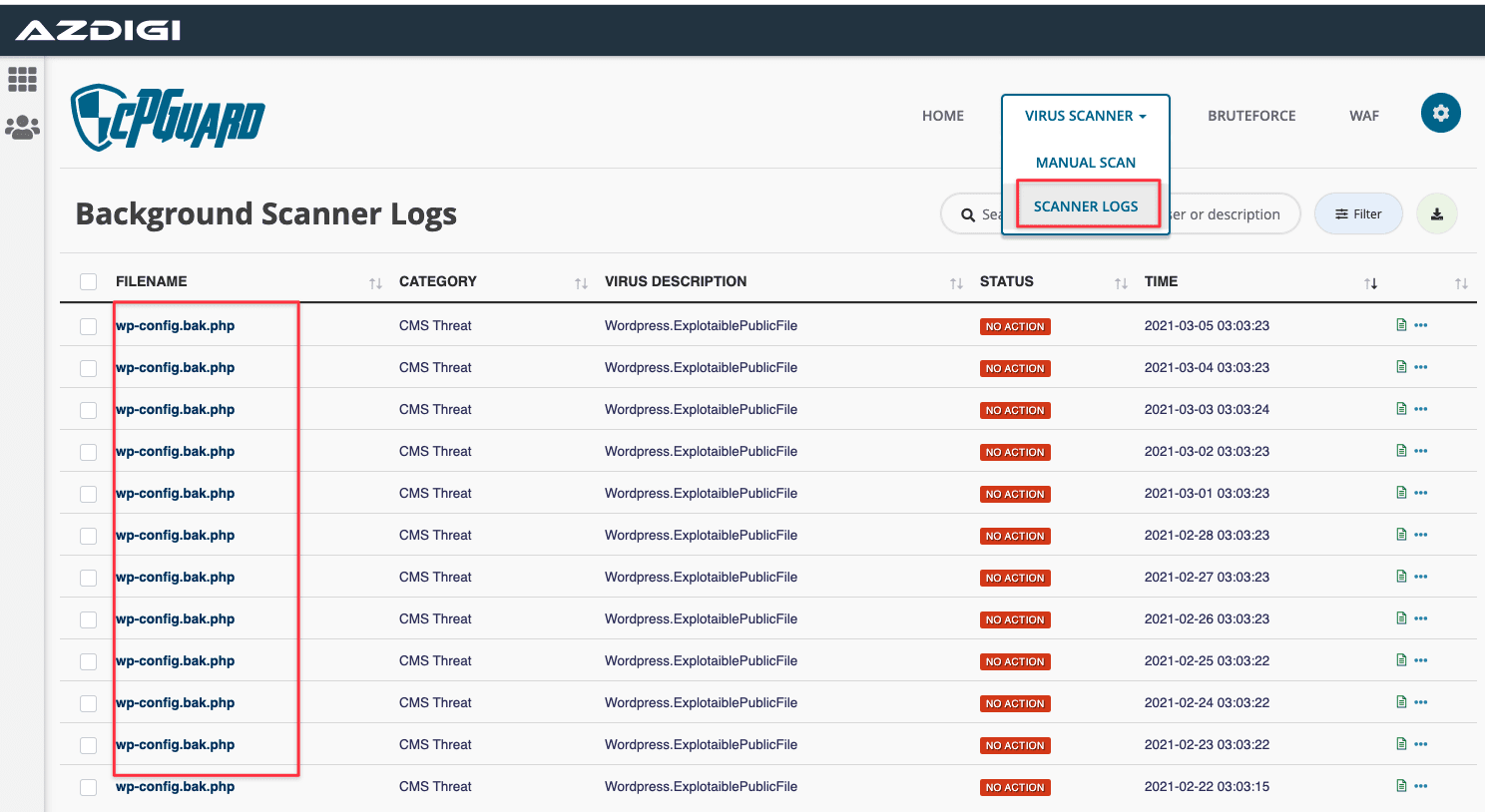Image resolution: width=1485 pixels, height=812 pixels.
Task: Click the cPGuard logo
Action: pyautogui.click(x=168, y=118)
